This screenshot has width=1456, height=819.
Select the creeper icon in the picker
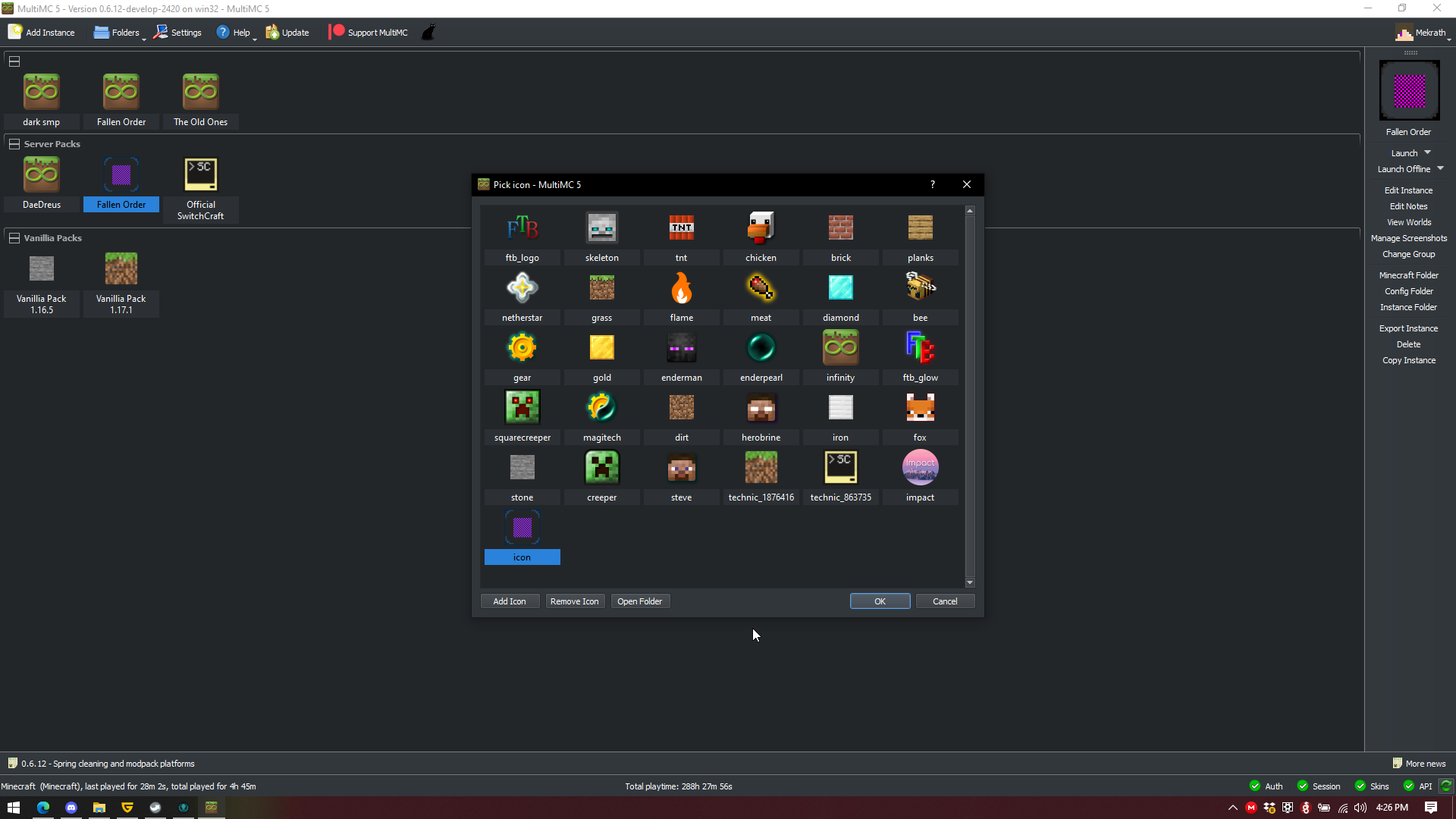(x=601, y=467)
